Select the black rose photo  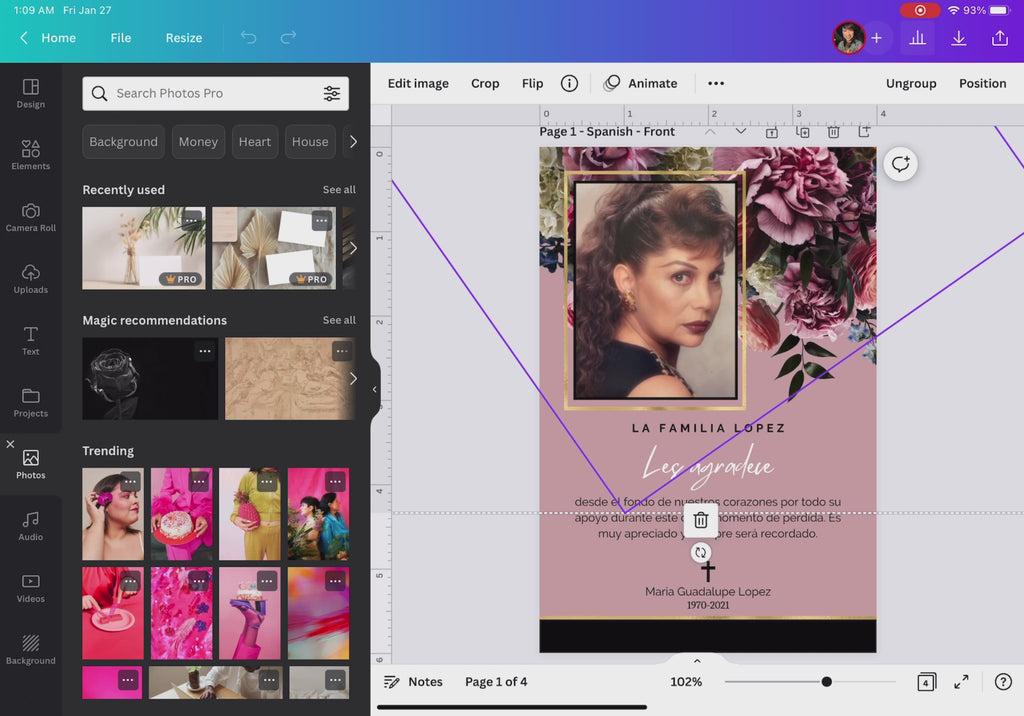150,378
